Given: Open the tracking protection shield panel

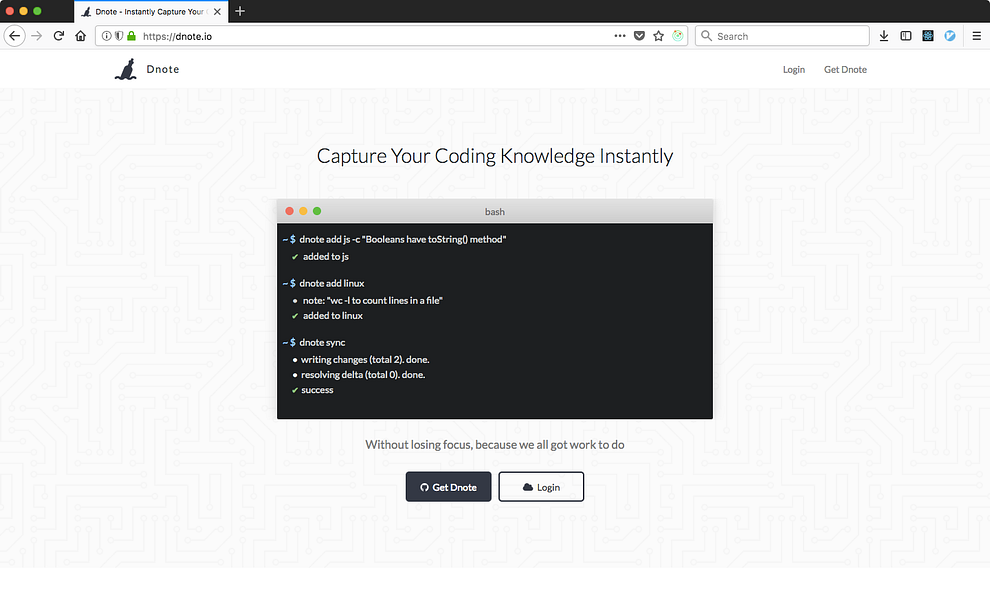Looking at the screenshot, I should tap(119, 36).
